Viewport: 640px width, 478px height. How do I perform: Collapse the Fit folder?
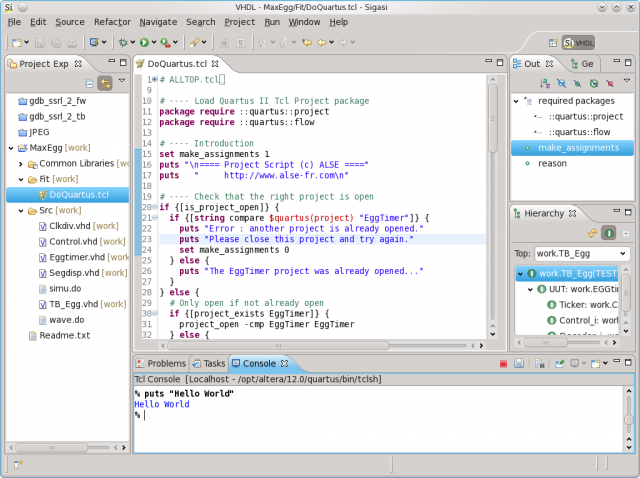(21, 180)
